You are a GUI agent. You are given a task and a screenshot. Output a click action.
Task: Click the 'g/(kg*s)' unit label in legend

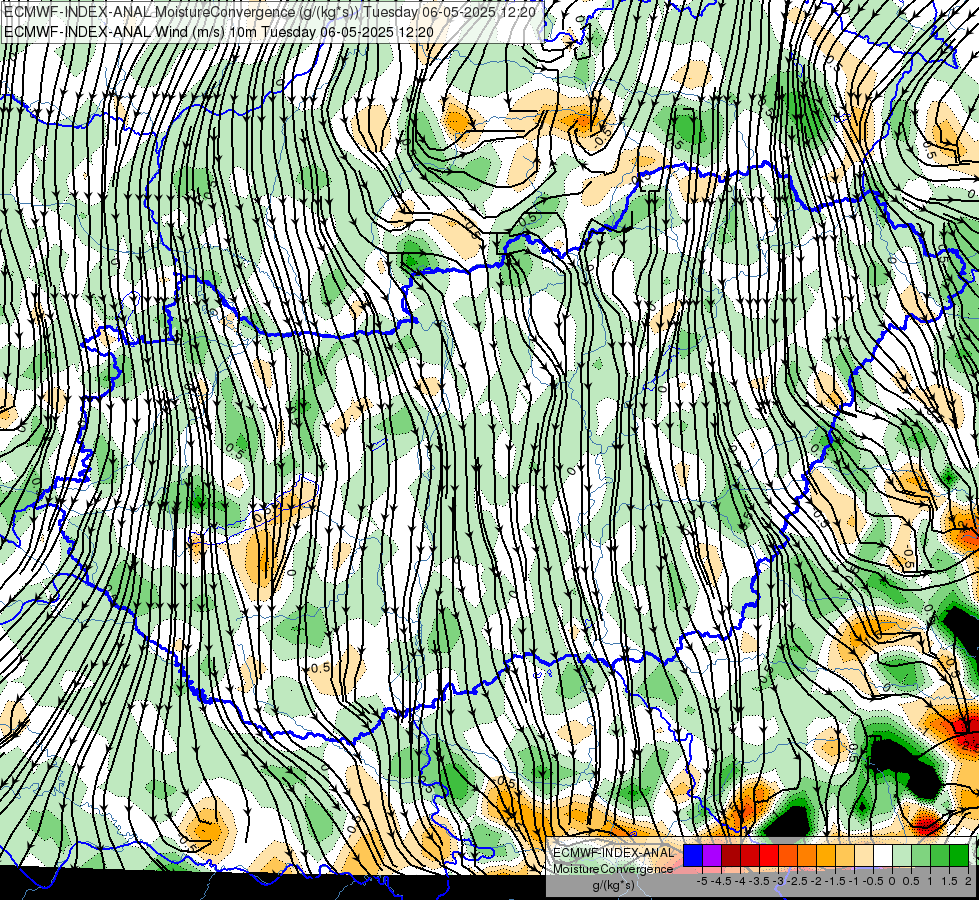(613, 885)
